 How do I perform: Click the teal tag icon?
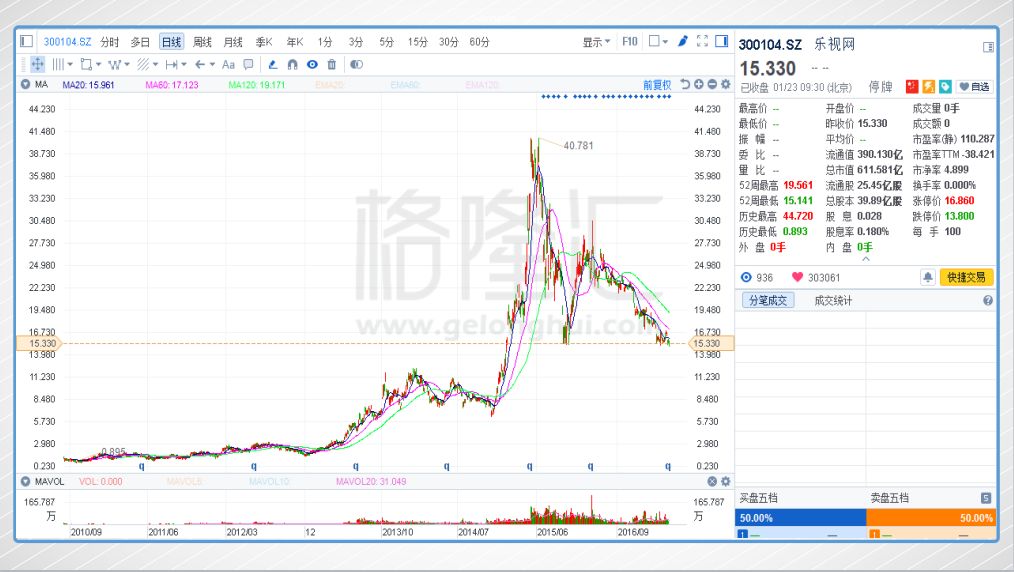[x=945, y=87]
